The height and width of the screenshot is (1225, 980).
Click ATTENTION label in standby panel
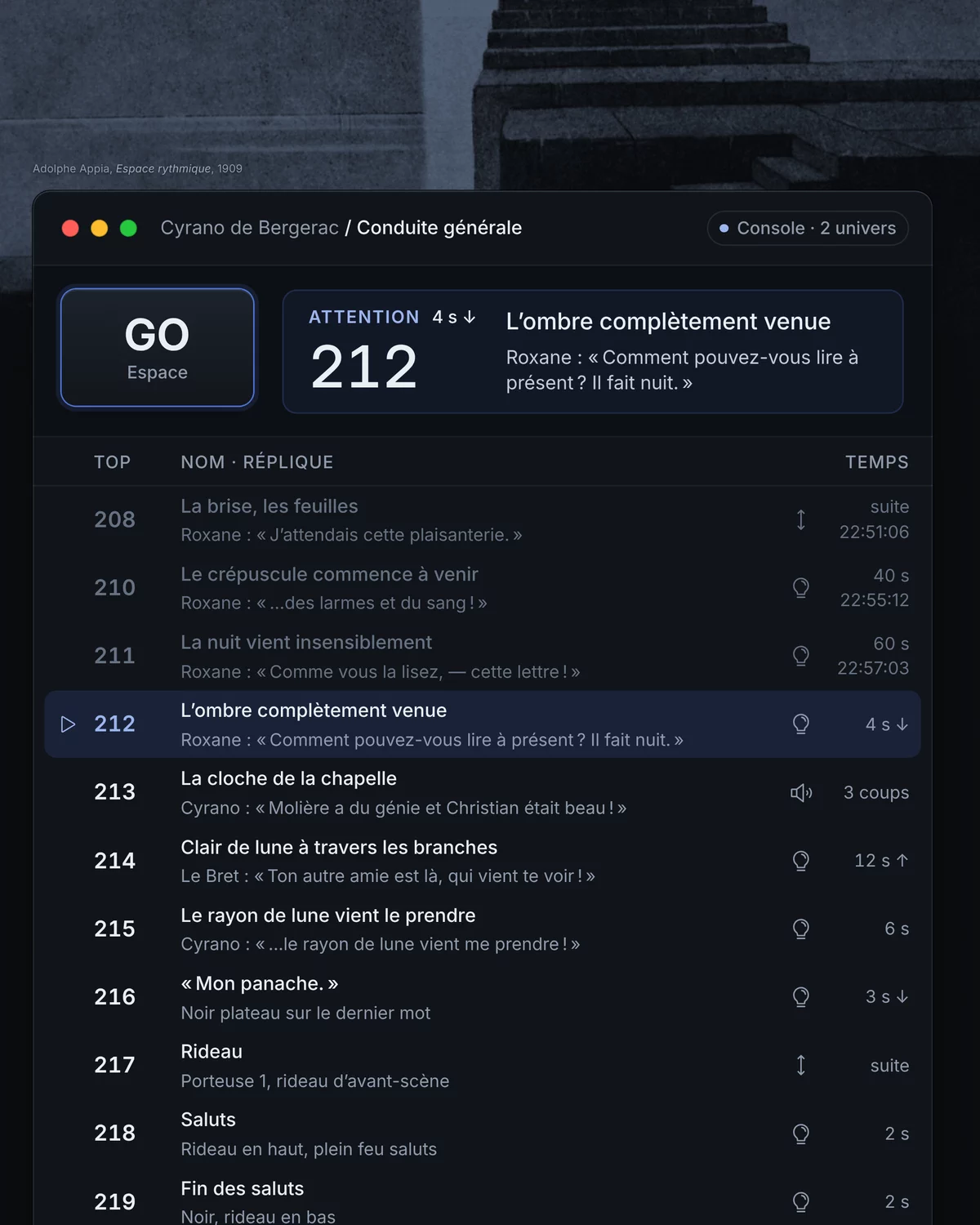point(364,317)
